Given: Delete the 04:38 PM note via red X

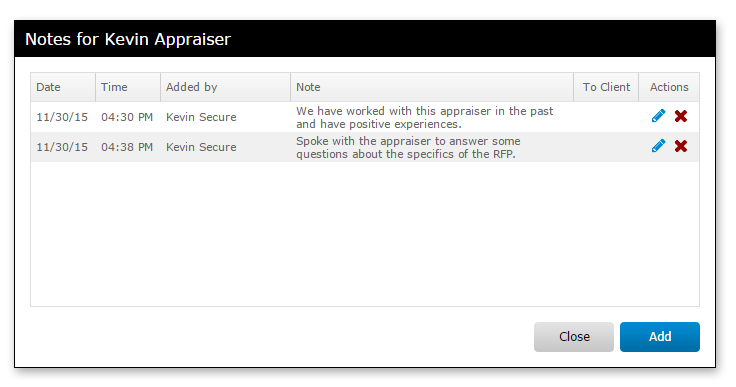Looking at the screenshot, I should pos(681,146).
